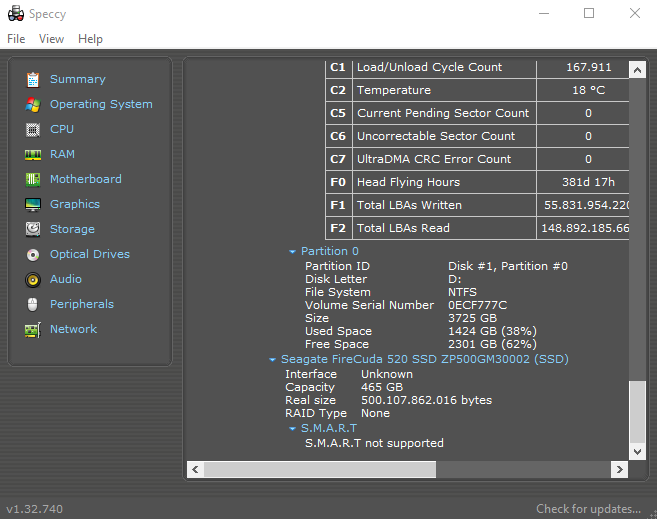
Task: Click the 381d 17h value
Action: (588, 182)
